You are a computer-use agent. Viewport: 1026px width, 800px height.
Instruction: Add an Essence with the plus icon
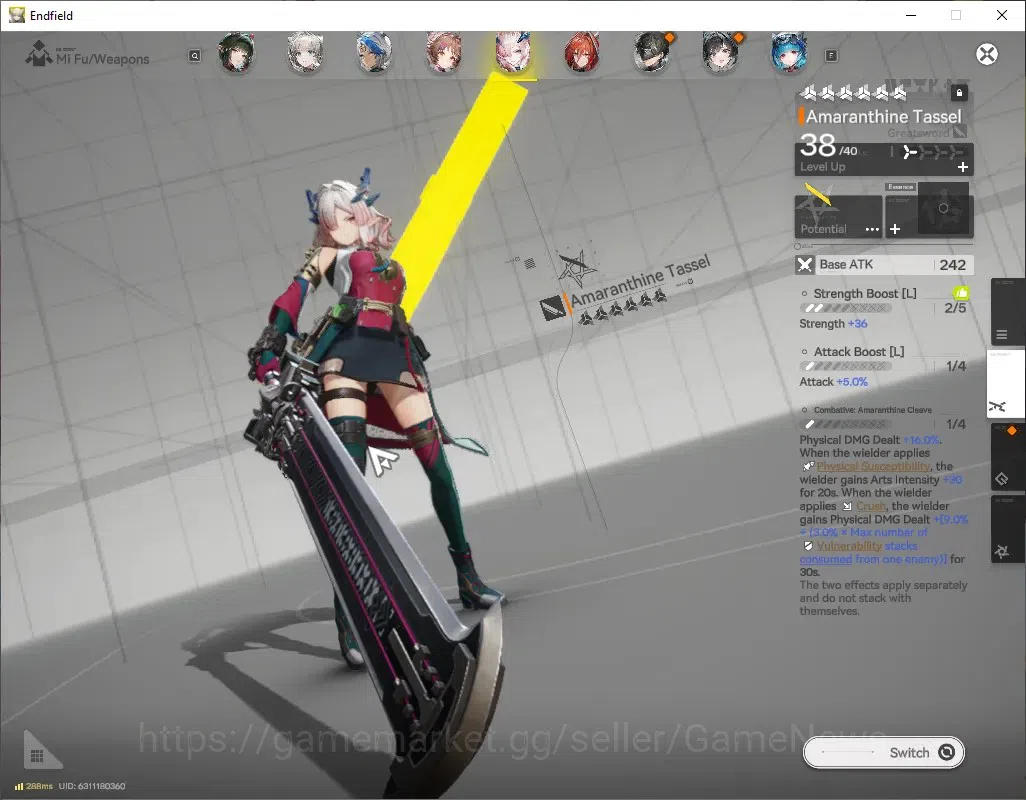(x=895, y=229)
